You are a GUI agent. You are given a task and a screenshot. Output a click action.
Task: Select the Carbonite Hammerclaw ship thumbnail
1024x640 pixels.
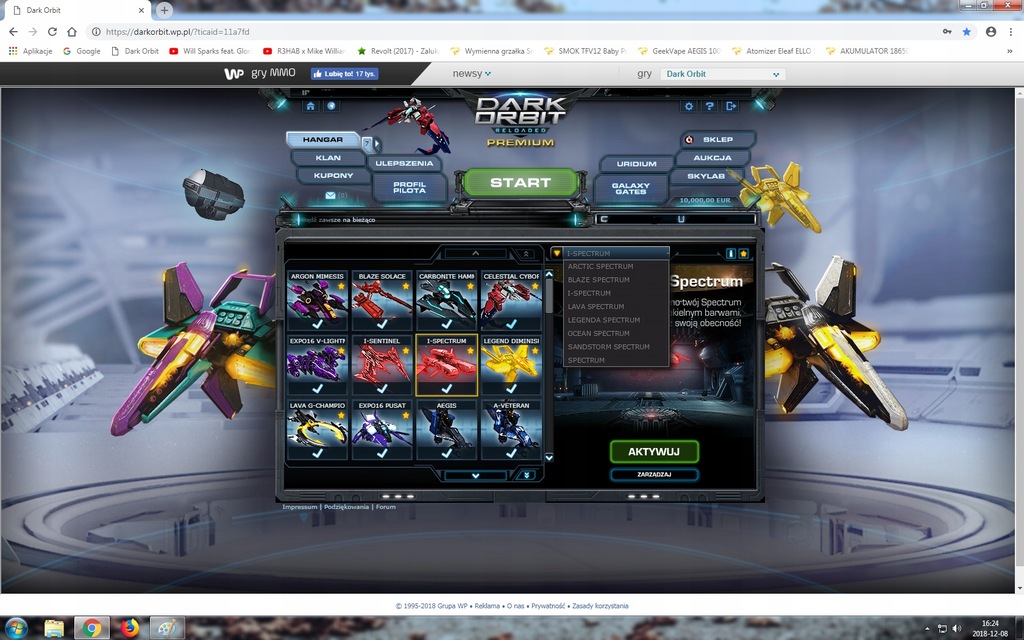pyautogui.click(x=447, y=300)
